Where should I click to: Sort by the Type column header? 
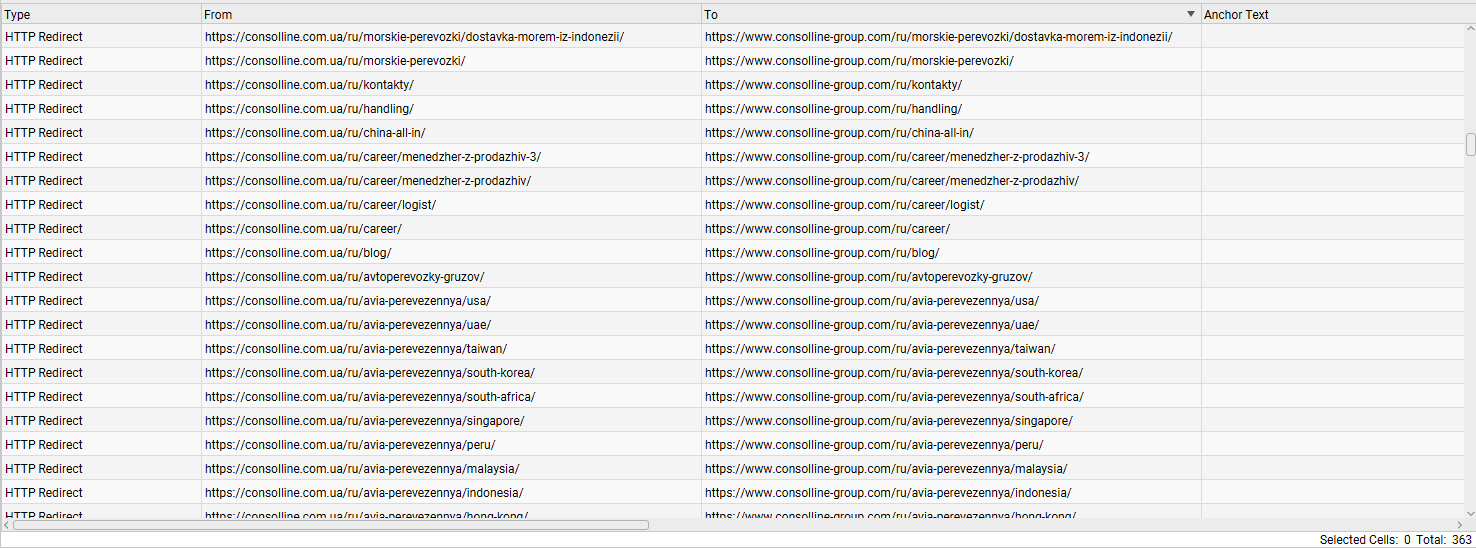[x=101, y=14]
